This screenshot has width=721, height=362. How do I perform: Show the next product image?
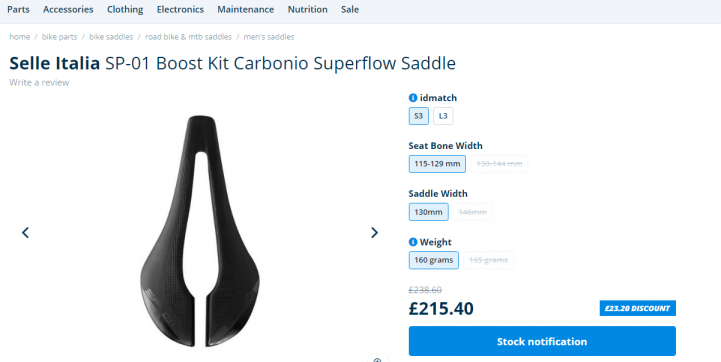click(374, 233)
